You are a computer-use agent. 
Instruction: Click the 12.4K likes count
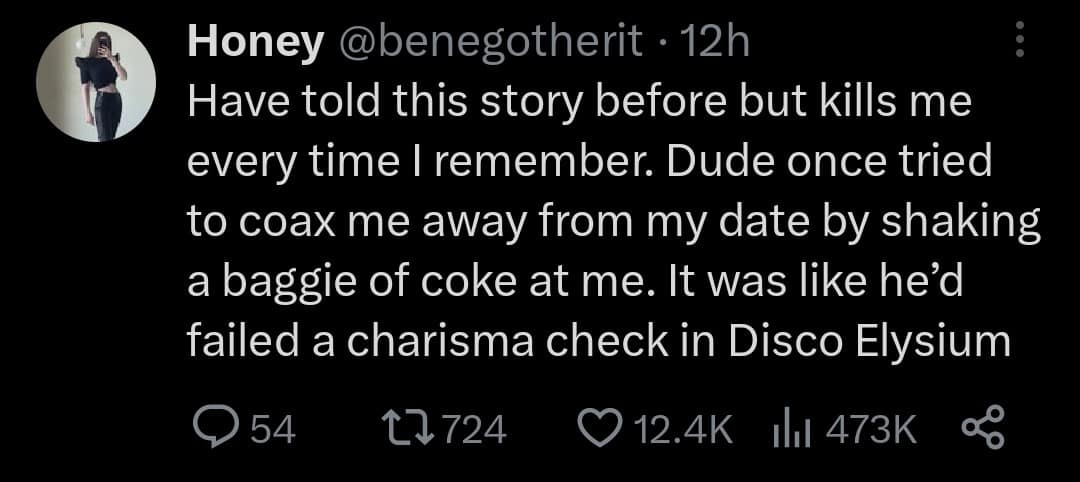pos(681,430)
